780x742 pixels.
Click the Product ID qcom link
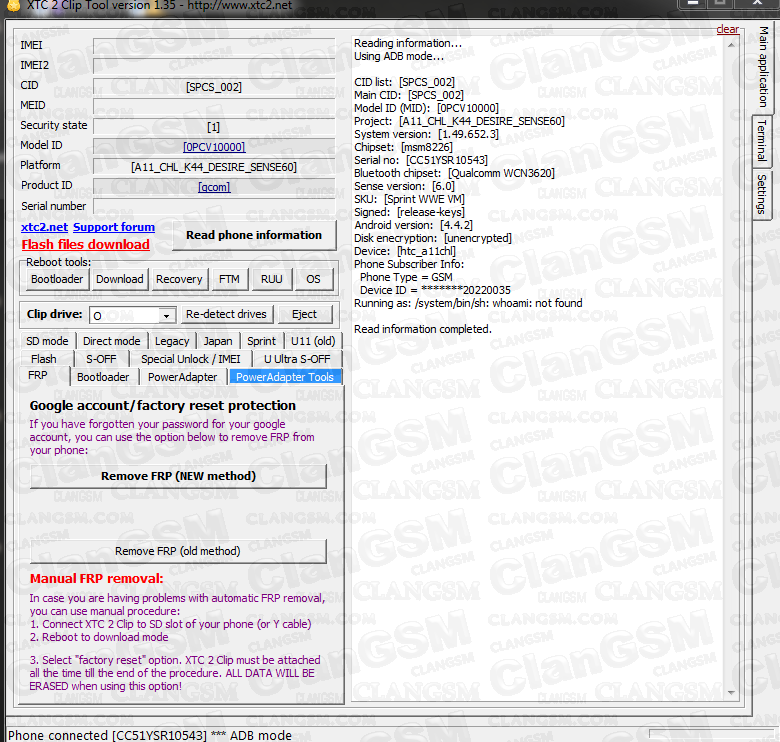click(214, 187)
